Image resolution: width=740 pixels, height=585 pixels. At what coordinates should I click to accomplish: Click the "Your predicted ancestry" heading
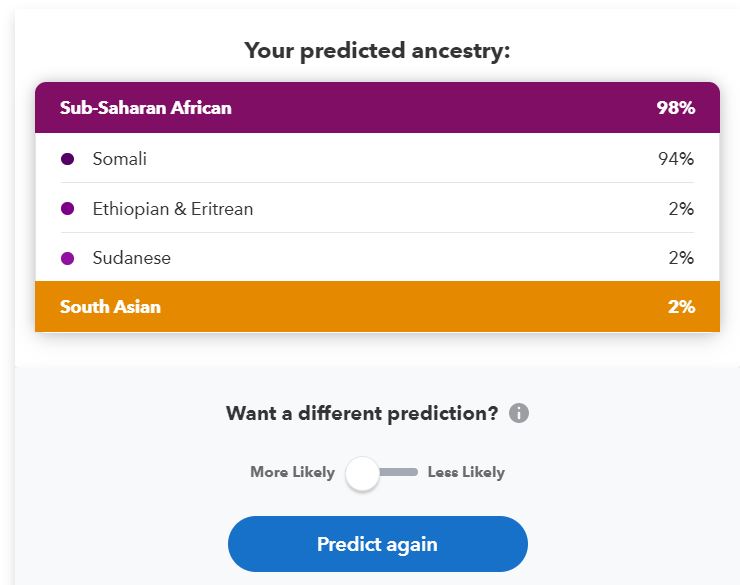(x=377, y=50)
